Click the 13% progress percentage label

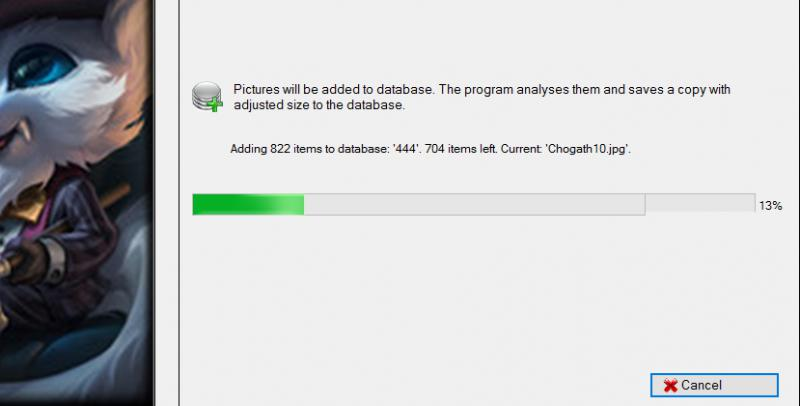point(770,206)
